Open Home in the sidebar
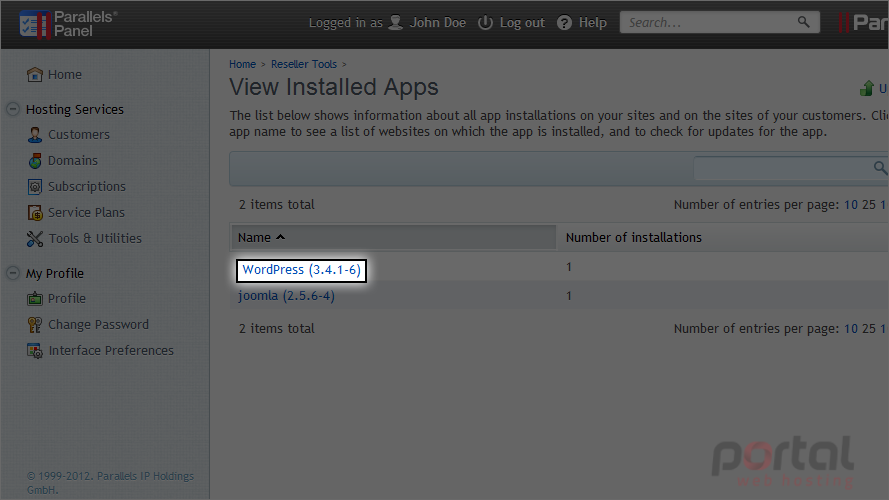 65,74
